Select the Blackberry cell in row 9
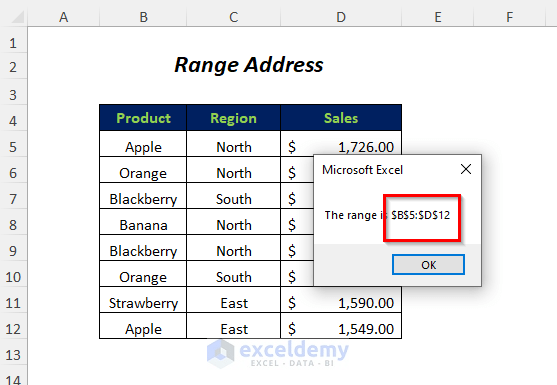Screen dimensions: 557x385 pyautogui.click(x=143, y=248)
